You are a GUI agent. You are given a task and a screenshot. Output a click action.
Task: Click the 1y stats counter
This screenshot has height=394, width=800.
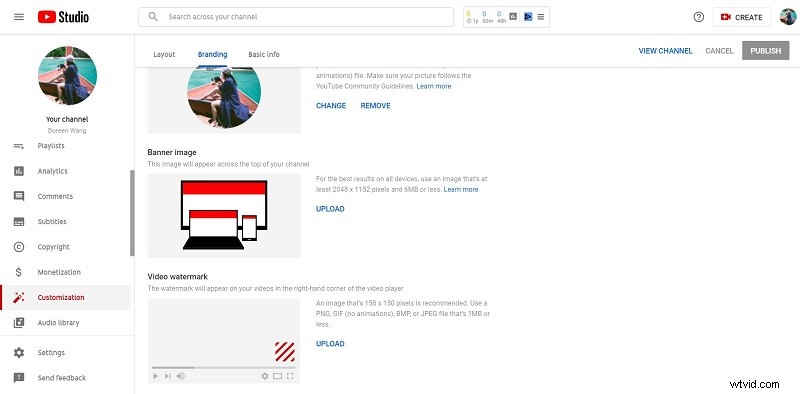(x=472, y=17)
